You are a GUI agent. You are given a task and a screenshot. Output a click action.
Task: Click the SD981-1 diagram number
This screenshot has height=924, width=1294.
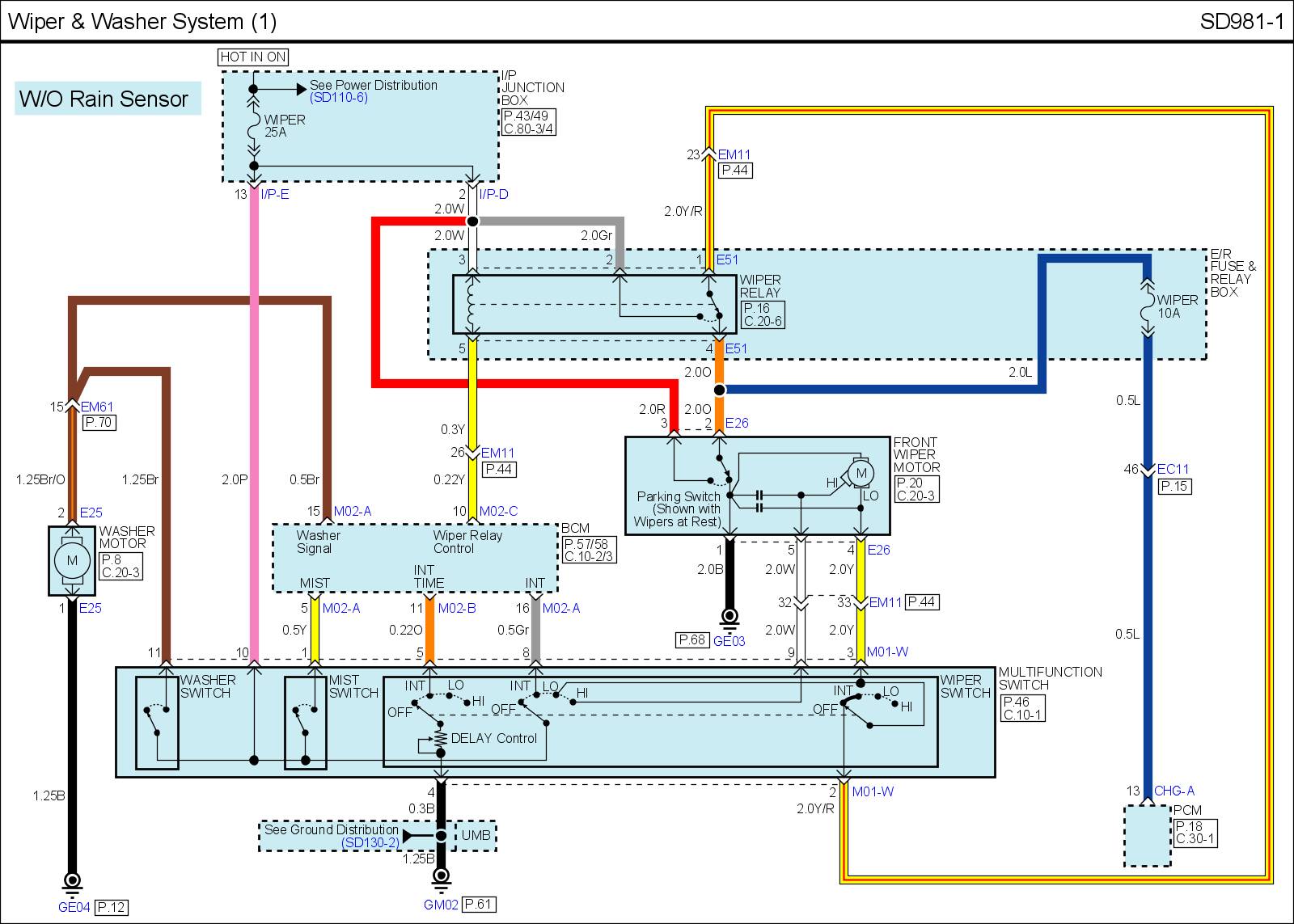click(1242, 21)
